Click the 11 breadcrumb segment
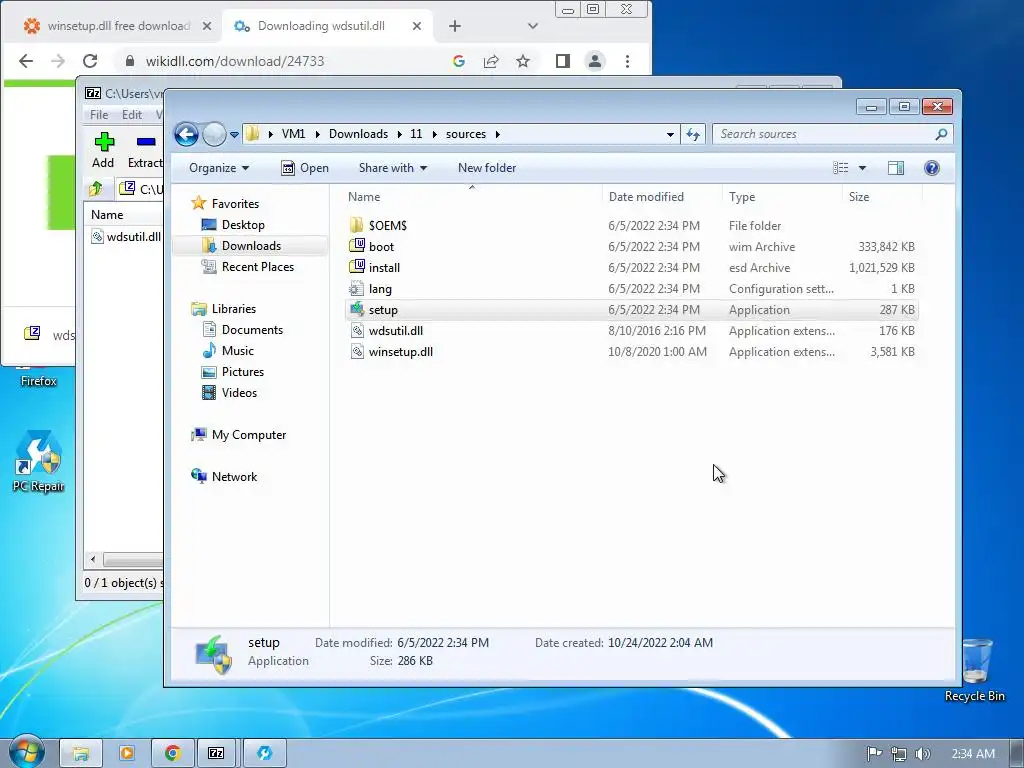1024x768 pixels. coord(416,134)
